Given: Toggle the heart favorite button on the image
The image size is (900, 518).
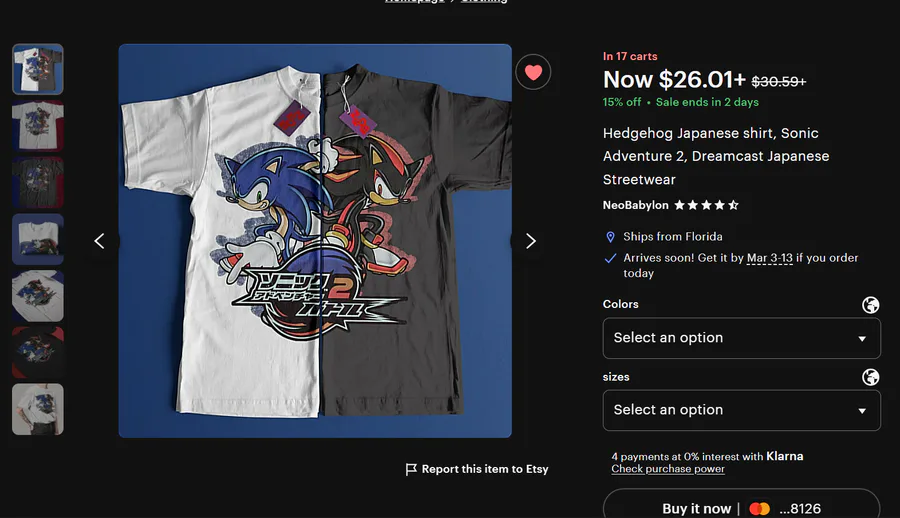Looking at the screenshot, I should (533, 72).
